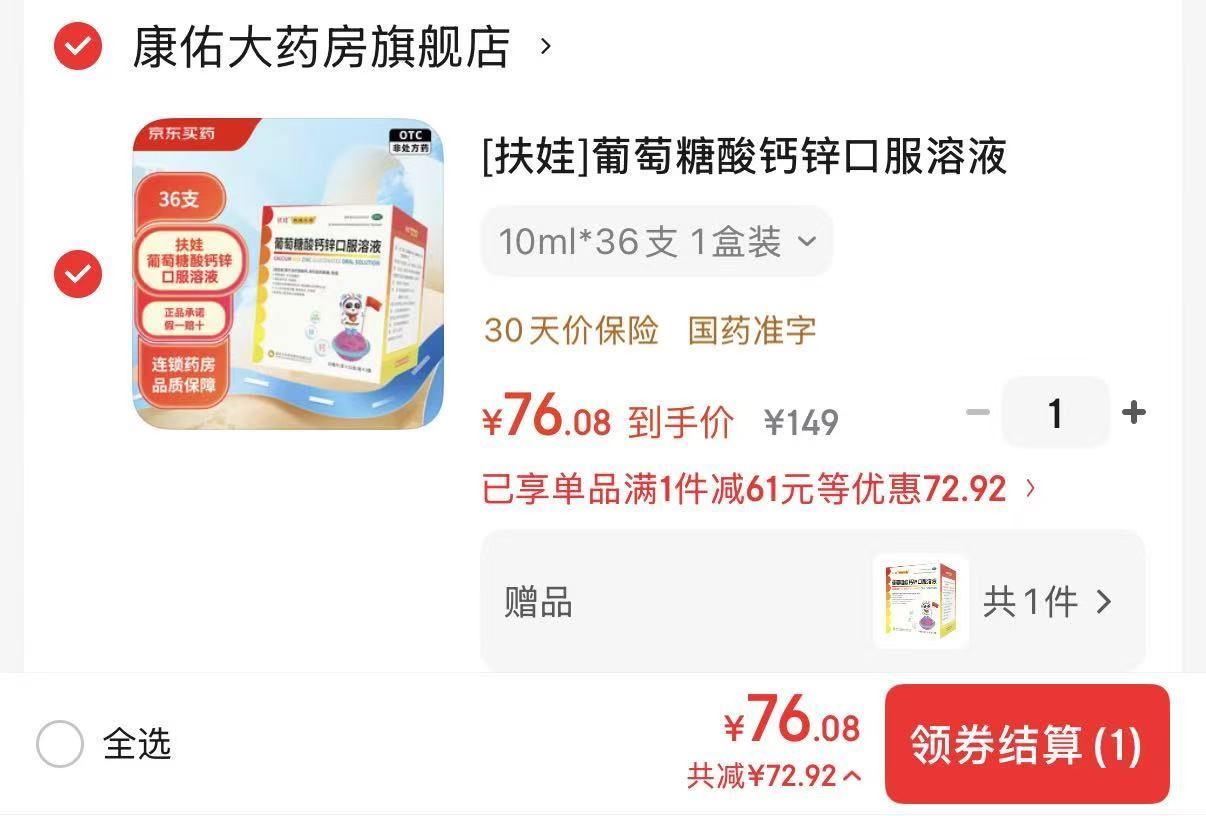Open the 10ml*36支 1盒装 specification dropdown
Screen dimensions: 1206x816
[657, 241]
